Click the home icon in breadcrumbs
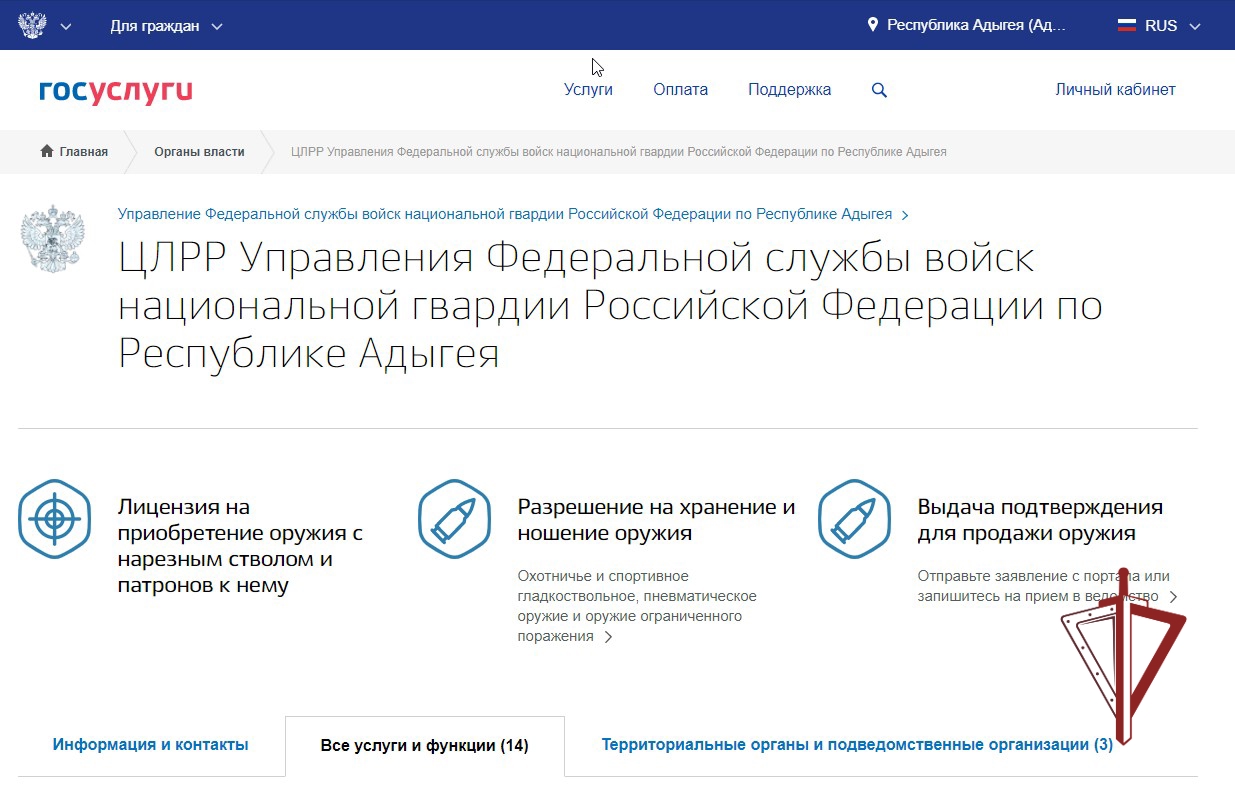The height and width of the screenshot is (797, 1235). click(x=46, y=152)
